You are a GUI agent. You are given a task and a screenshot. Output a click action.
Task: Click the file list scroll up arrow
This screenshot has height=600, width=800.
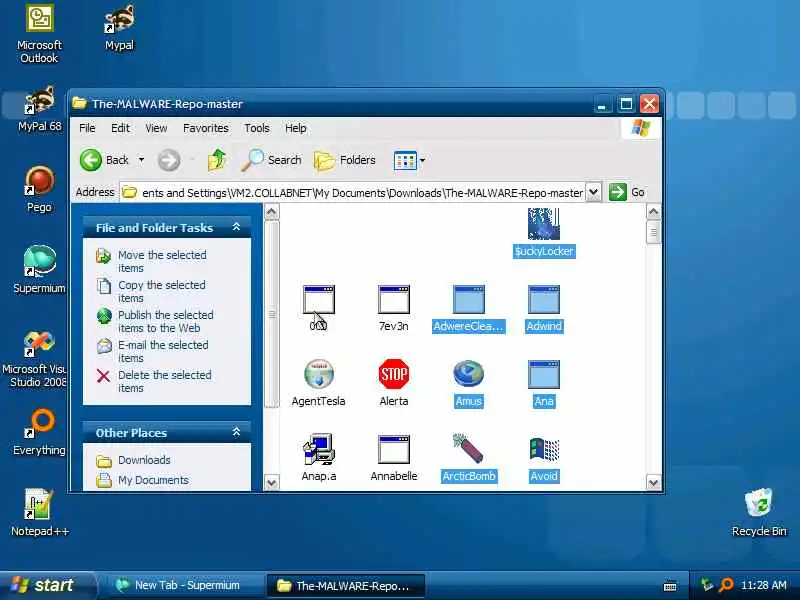click(x=654, y=212)
